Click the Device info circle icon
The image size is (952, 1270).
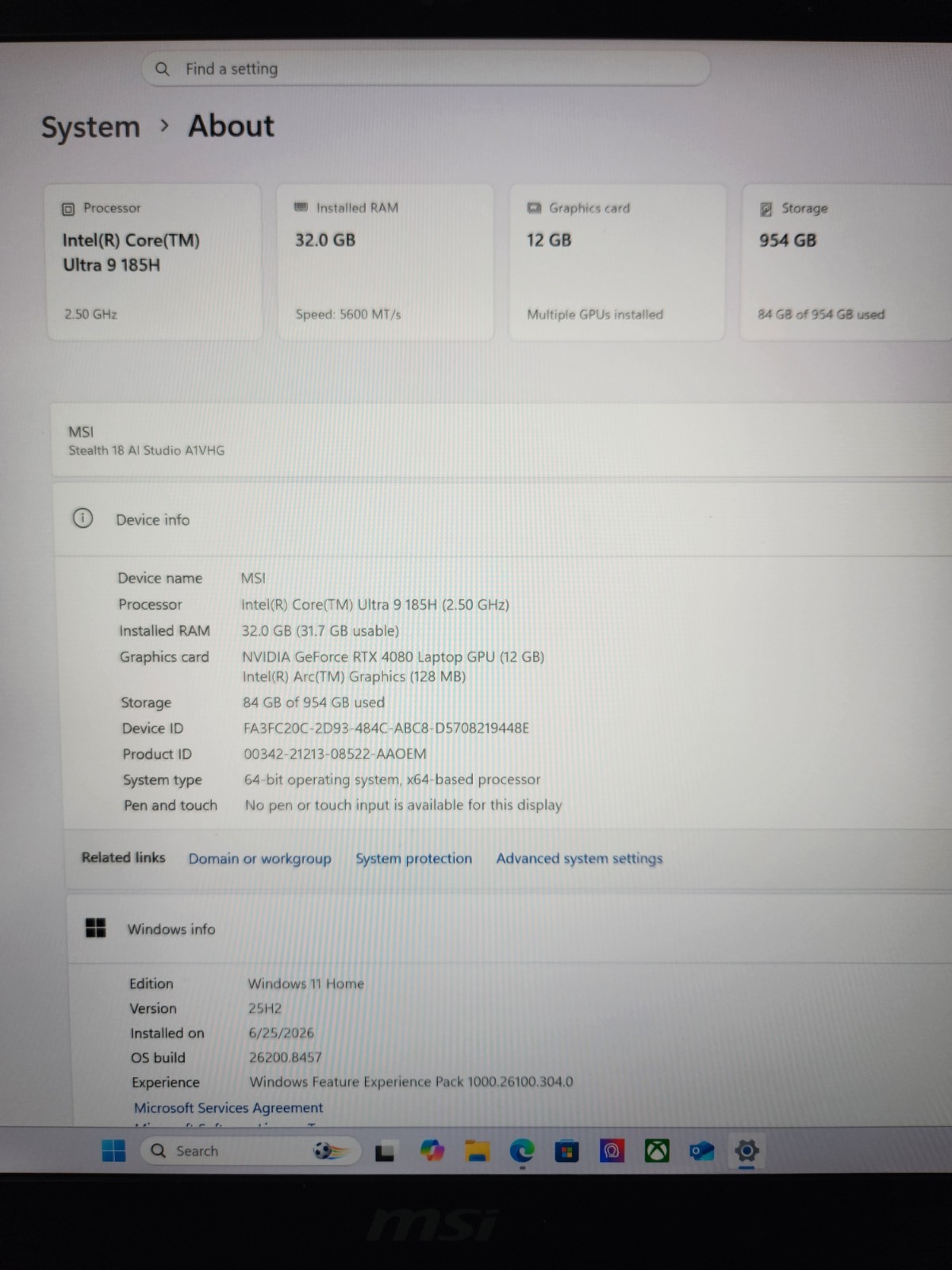(x=83, y=518)
